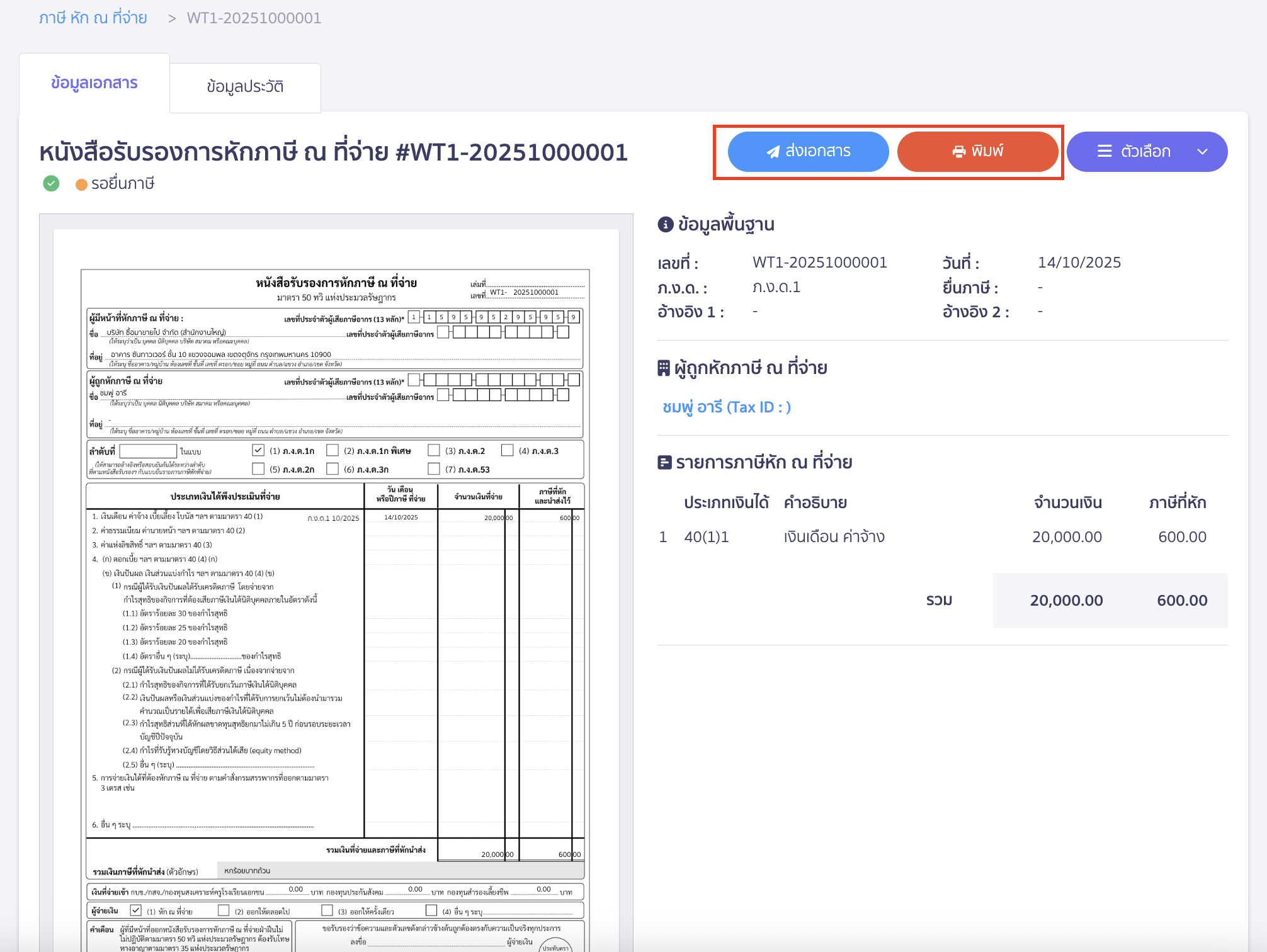Click the highlighted รวม totals row
Viewport: 1267px width, 952px height.
(1110, 599)
